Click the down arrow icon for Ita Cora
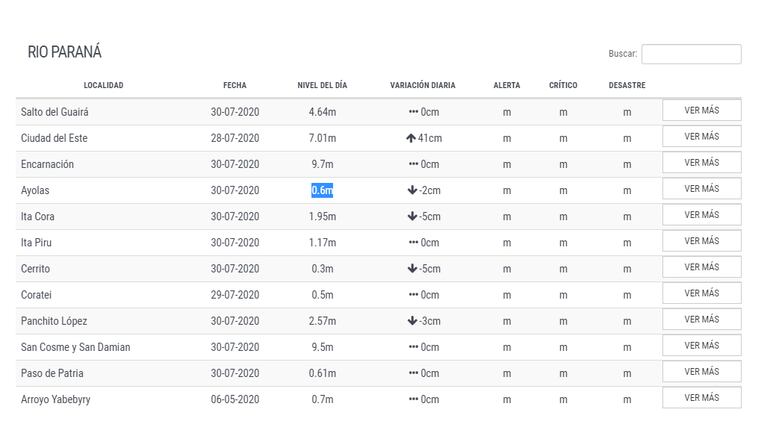Screen dimensions: 770x433 pos(412,216)
